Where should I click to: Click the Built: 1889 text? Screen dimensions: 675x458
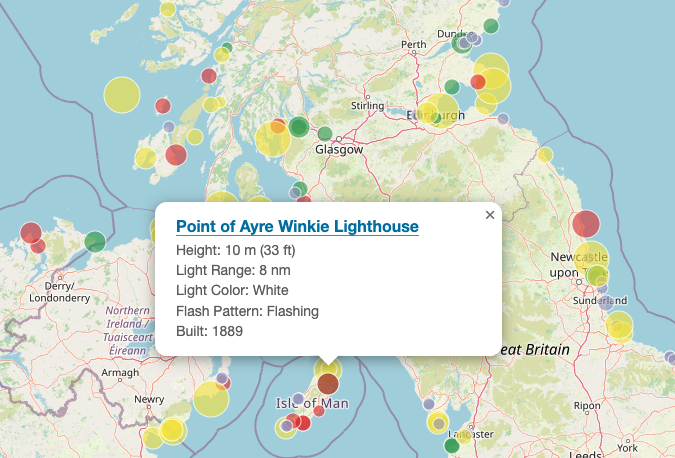tap(210, 331)
